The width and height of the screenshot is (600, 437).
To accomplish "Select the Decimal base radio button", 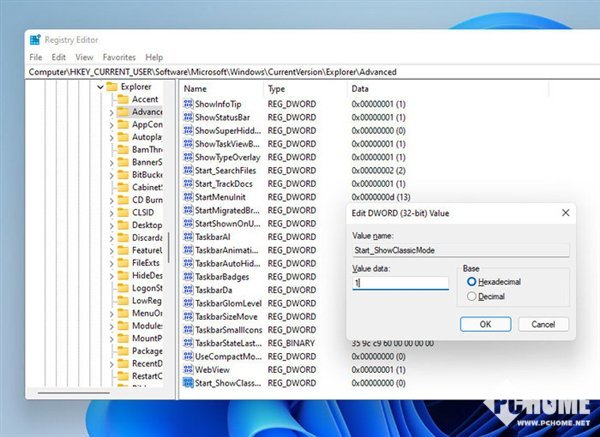I will (x=471, y=296).
